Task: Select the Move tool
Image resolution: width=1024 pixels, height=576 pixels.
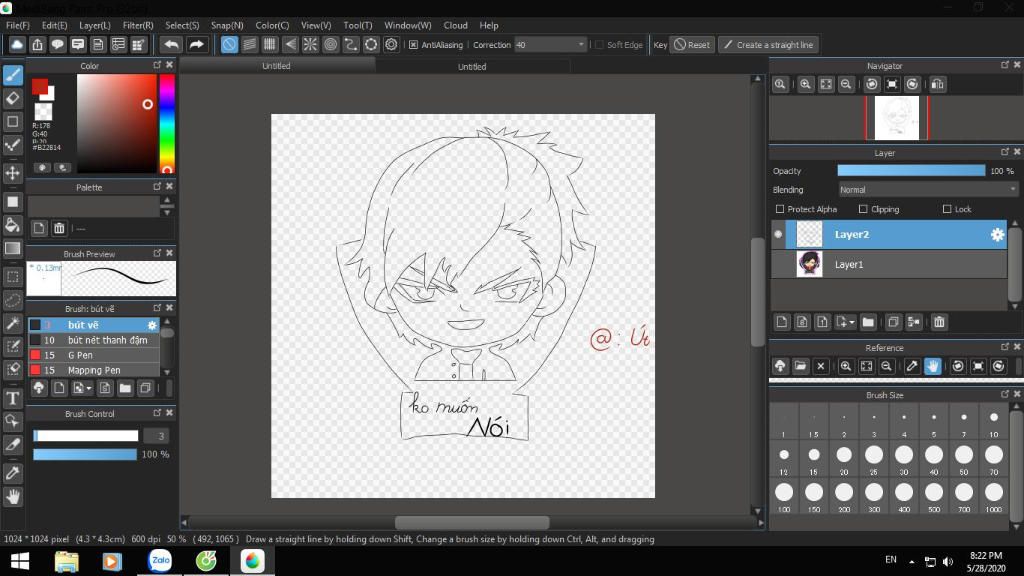Action: tap(13, 173)
